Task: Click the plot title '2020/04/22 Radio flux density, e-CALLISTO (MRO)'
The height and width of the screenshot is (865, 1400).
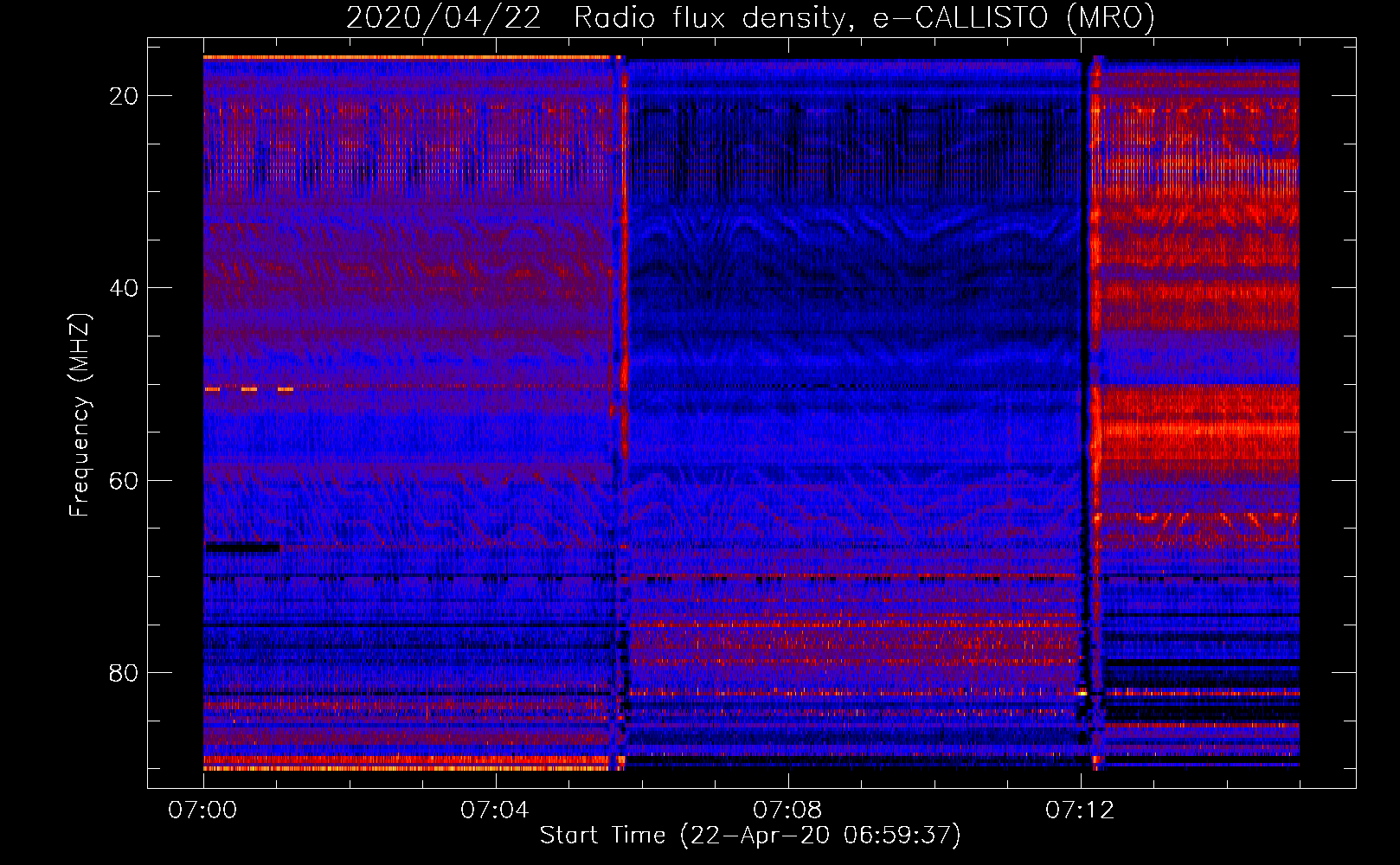Action: (x=750, y=17)
